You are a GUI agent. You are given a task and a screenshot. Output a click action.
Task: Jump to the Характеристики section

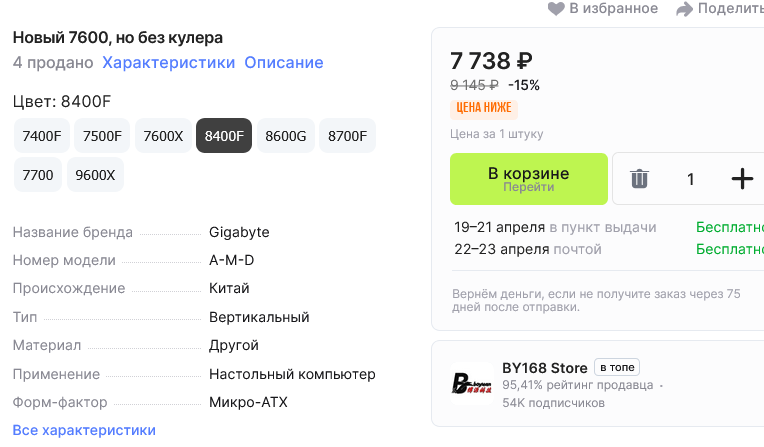coord(169,63)
